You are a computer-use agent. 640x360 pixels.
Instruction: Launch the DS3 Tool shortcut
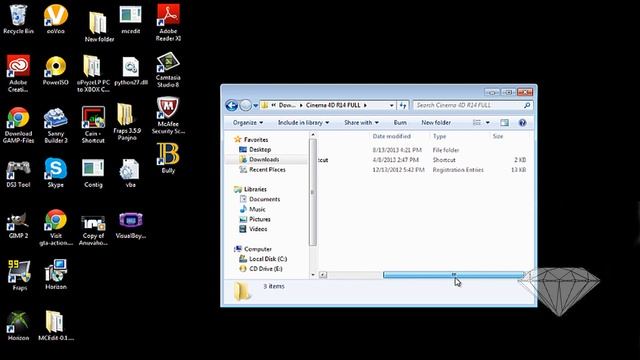coord(18,173)
